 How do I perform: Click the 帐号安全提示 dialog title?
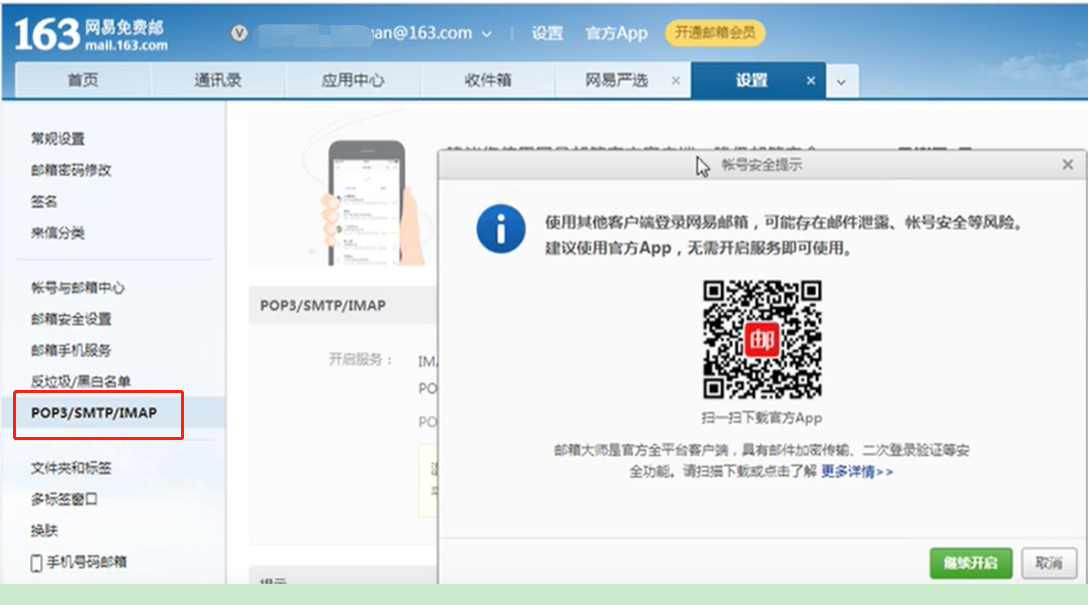[x=762, y=164]
